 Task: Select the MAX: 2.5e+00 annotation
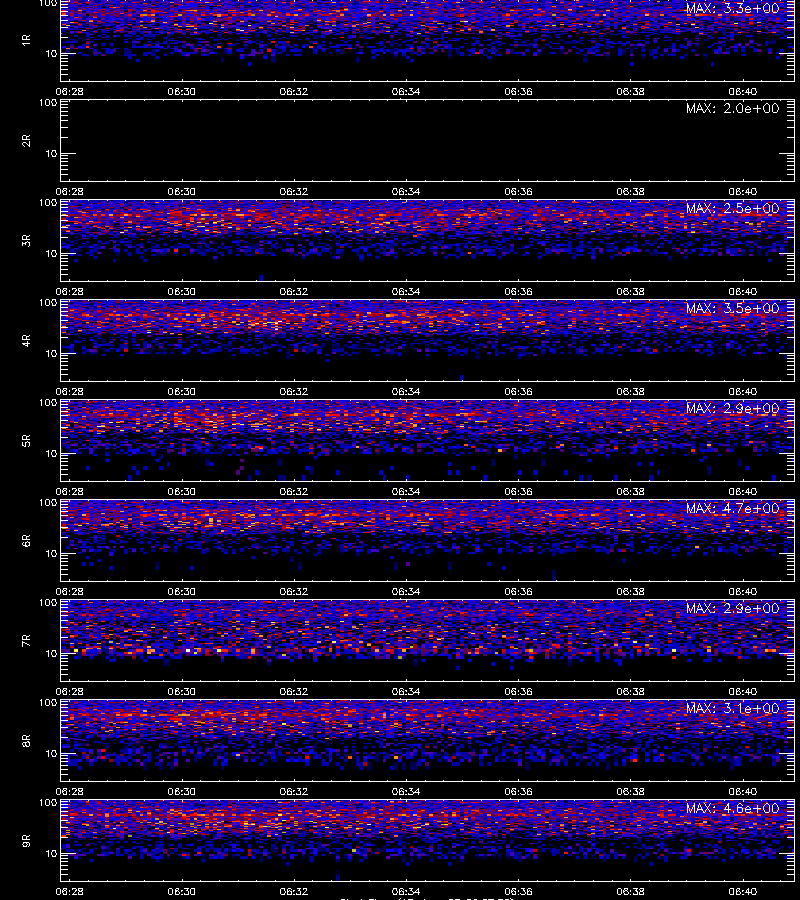coord(732,208)
